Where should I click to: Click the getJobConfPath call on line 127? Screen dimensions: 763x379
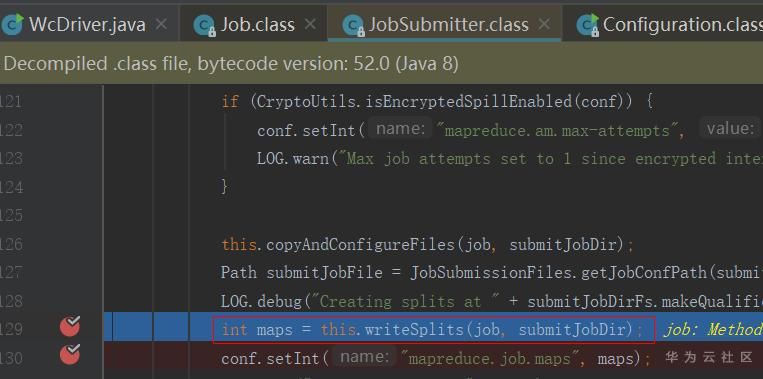click(x=644, y=272)
